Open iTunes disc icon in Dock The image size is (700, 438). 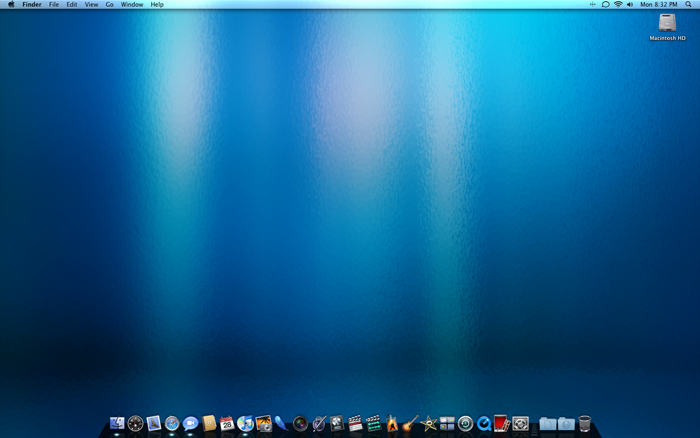(x=245, y=423)
